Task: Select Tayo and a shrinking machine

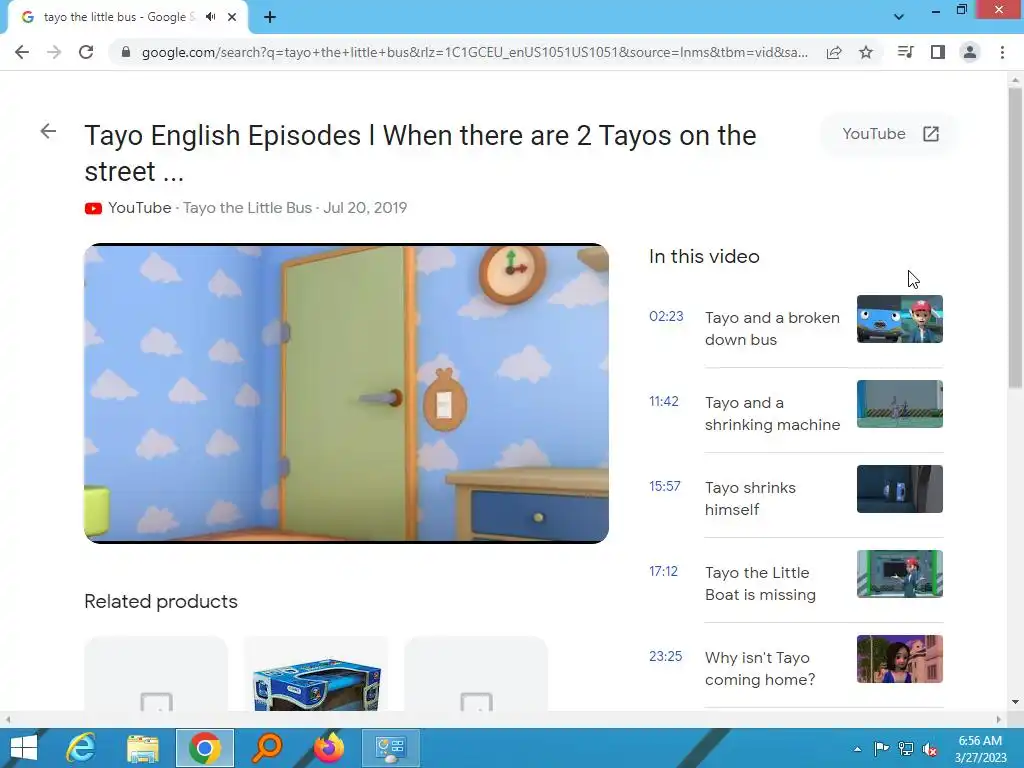Action: 772,413
